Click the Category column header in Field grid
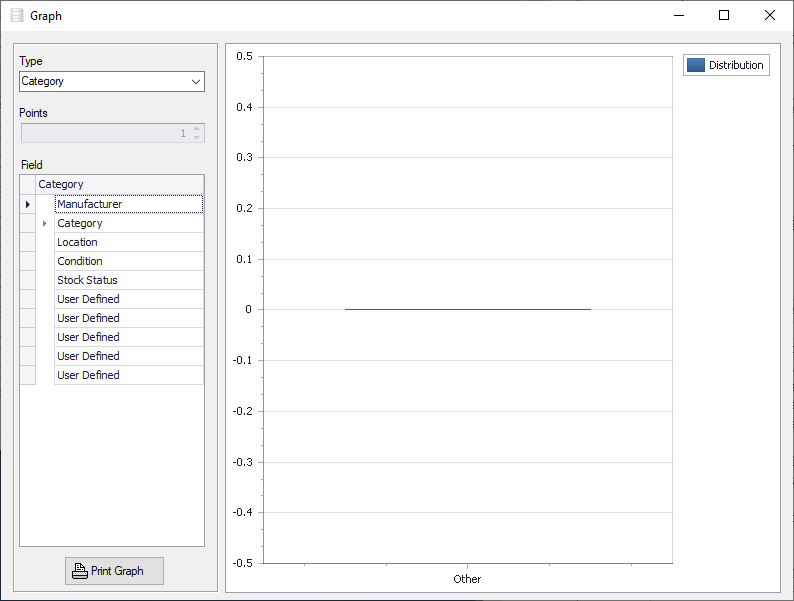The width and height of the screenshot is (794, 601). tap(120, 184)
